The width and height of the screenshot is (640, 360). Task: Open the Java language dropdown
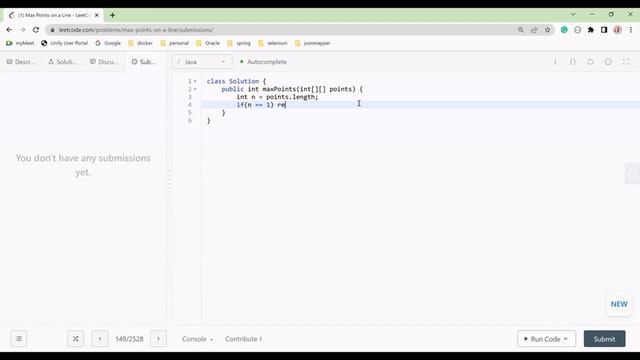pos(202,62)
